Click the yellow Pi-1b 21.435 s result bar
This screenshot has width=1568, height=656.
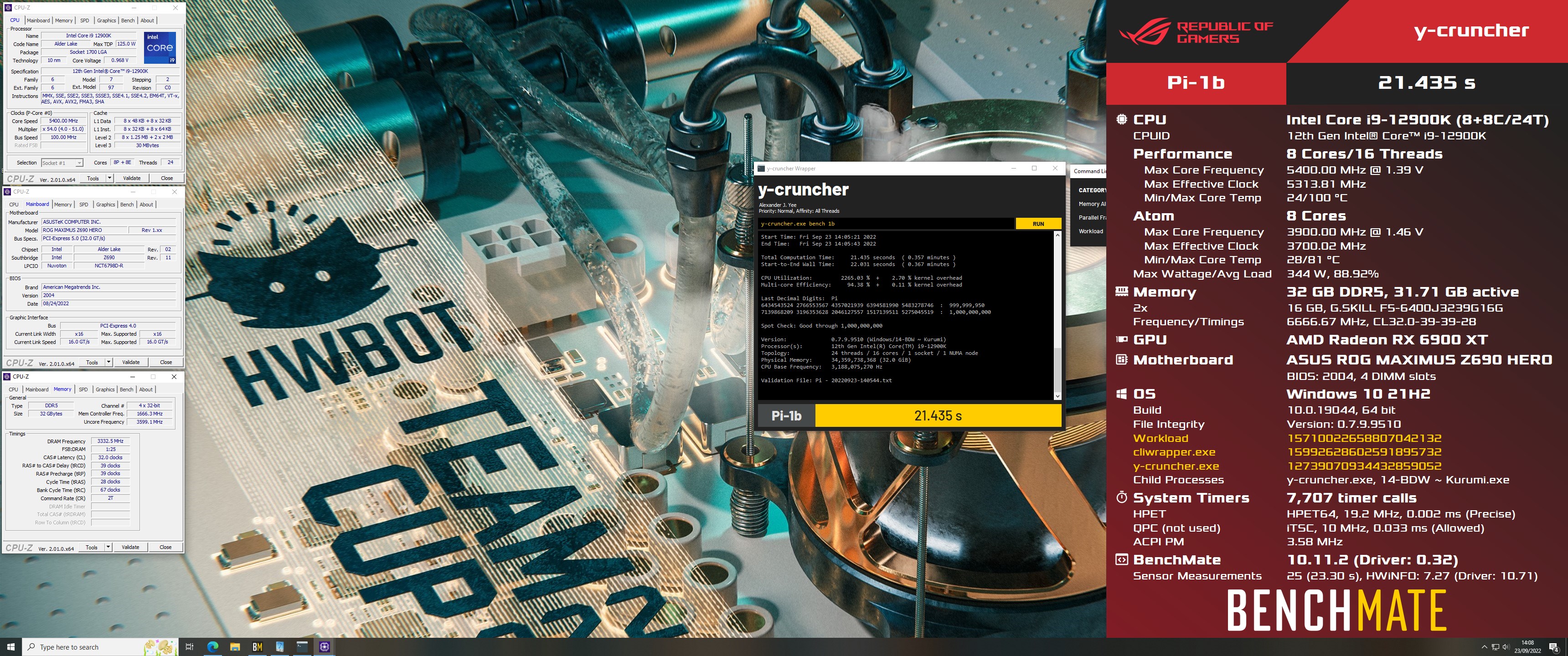point(938,415)
